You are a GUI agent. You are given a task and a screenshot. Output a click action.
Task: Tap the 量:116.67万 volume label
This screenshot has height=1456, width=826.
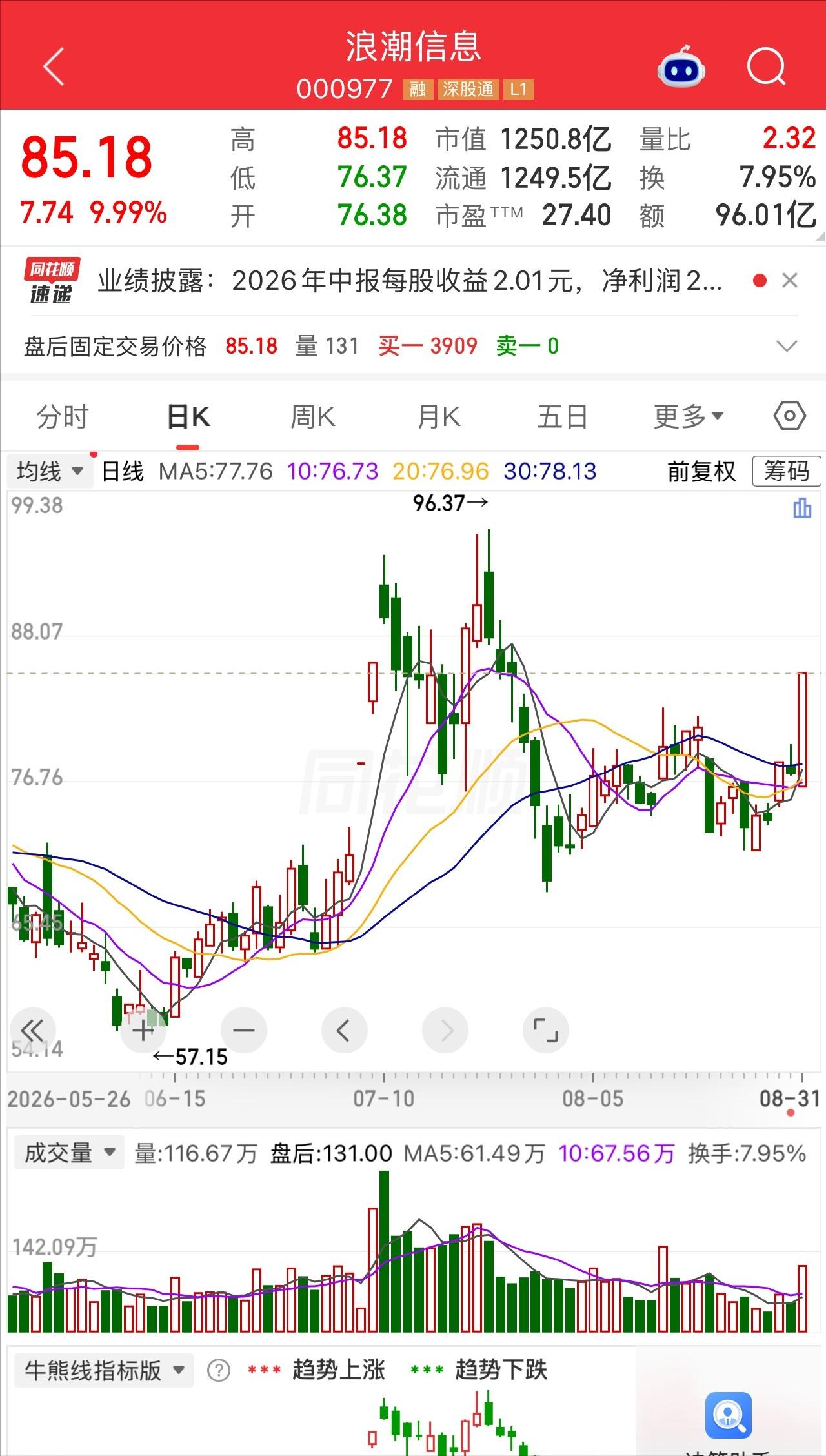[x=196, y=1153]
